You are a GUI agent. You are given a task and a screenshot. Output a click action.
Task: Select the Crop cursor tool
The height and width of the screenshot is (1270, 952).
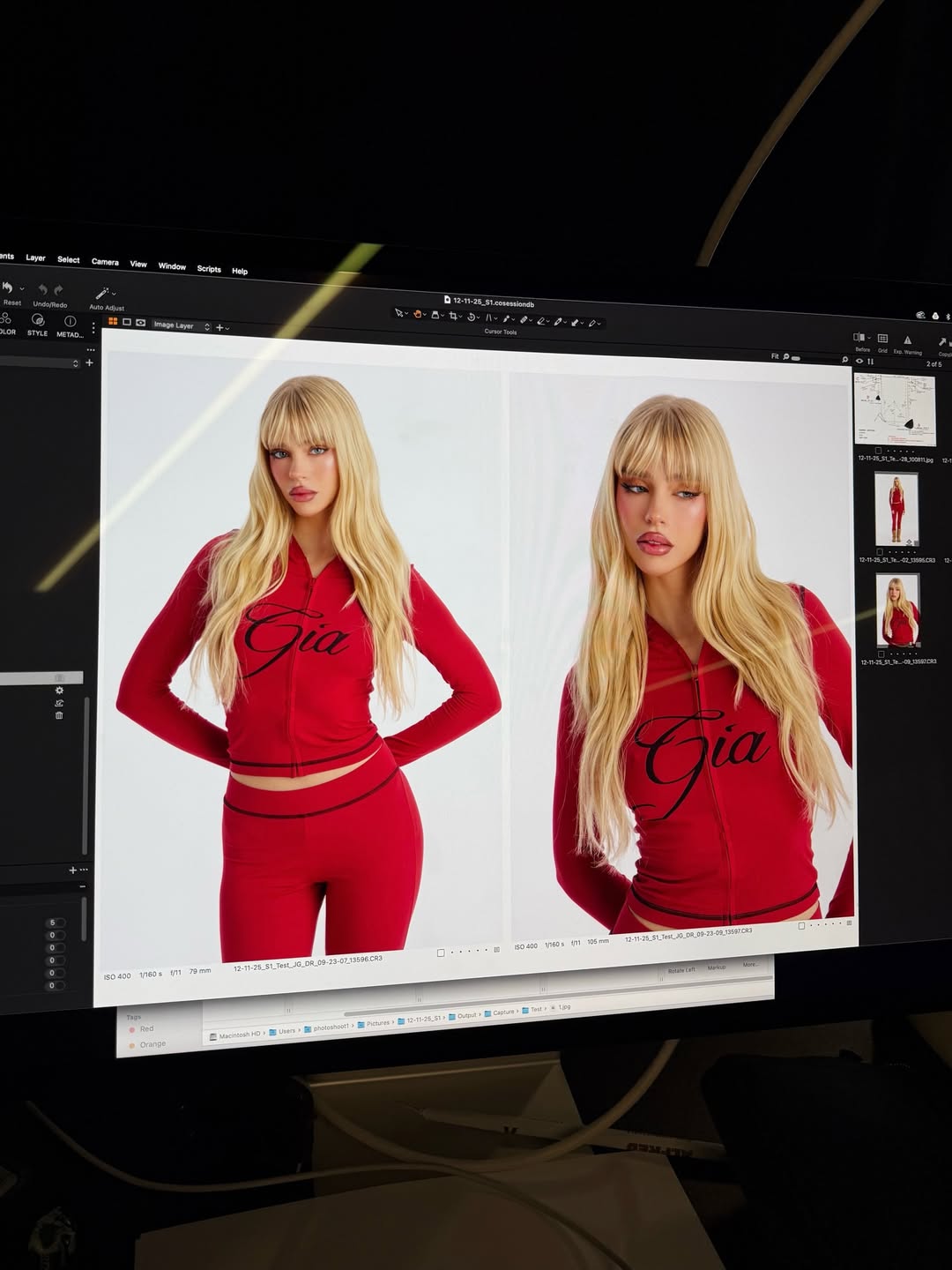453,315
